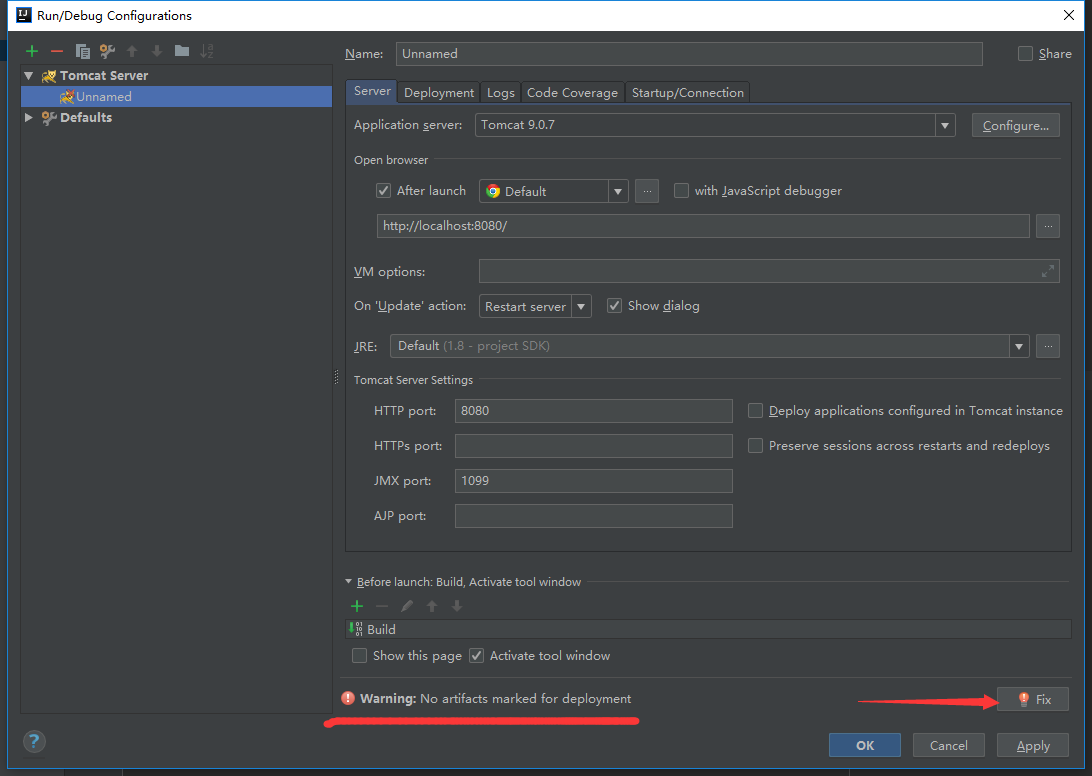The height and width of the screenshot is (776, 1092).
Task: Toggle the Share checkbox
Action: coord(1025,54)
